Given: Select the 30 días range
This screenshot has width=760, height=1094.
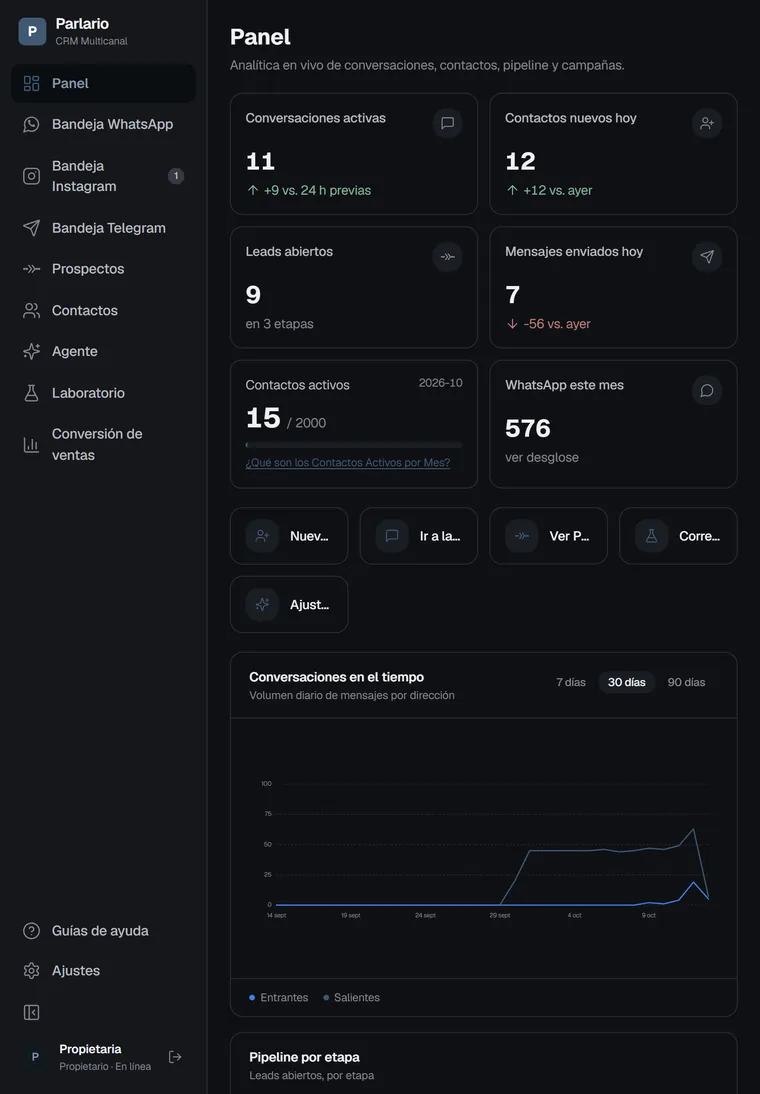Looking at the screenshot, I should 627,682.
